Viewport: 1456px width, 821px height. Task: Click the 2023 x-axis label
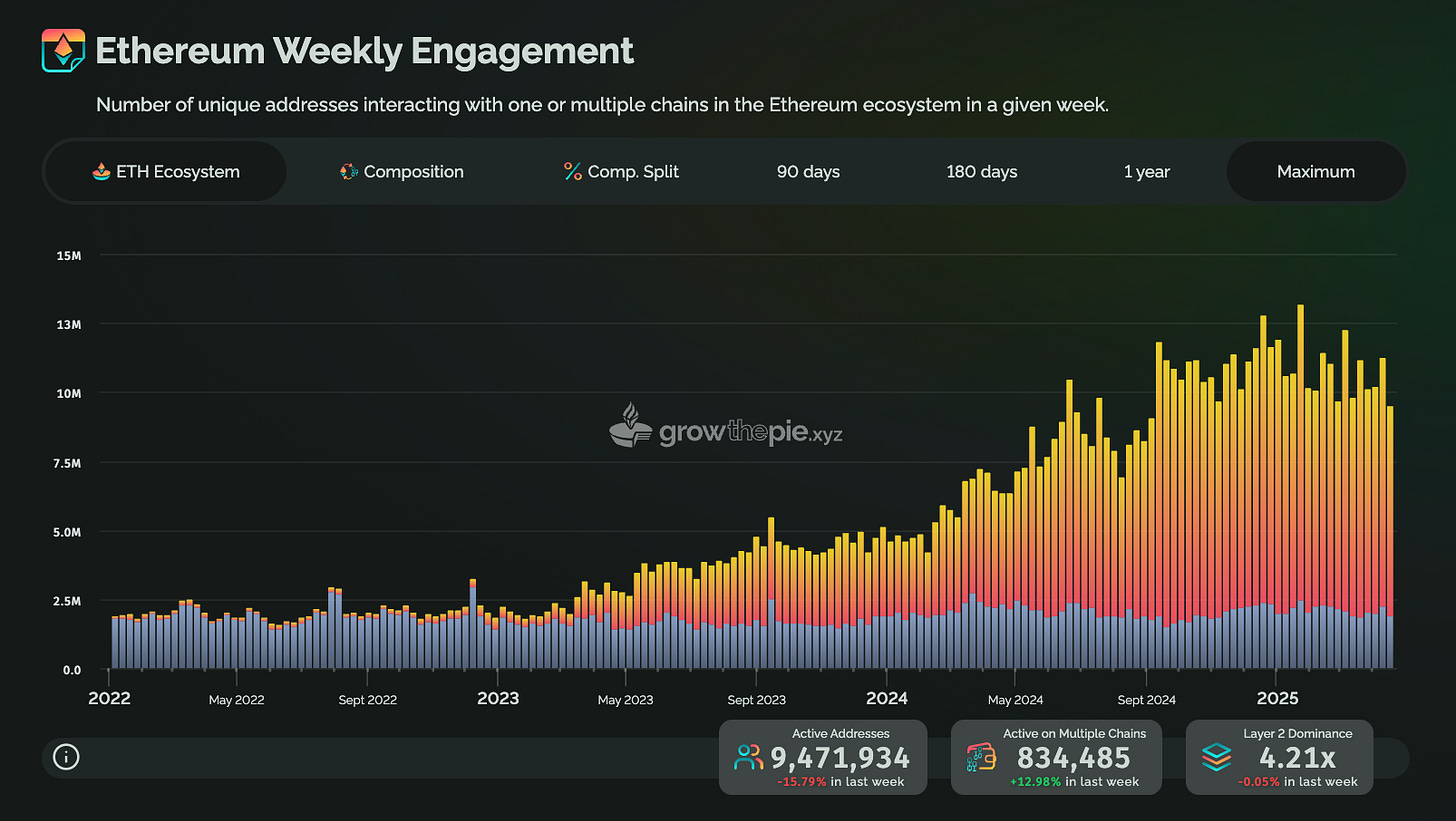coord(498,697)
